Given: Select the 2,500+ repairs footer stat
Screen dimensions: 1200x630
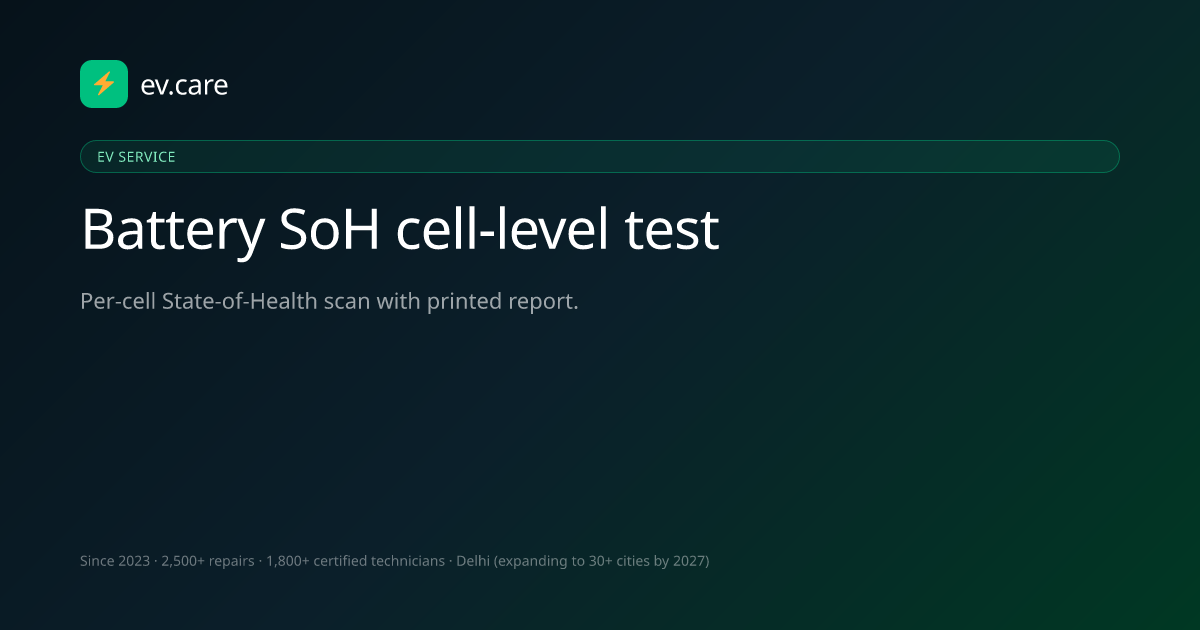Looking at the screenshot, I should [208, 561].
